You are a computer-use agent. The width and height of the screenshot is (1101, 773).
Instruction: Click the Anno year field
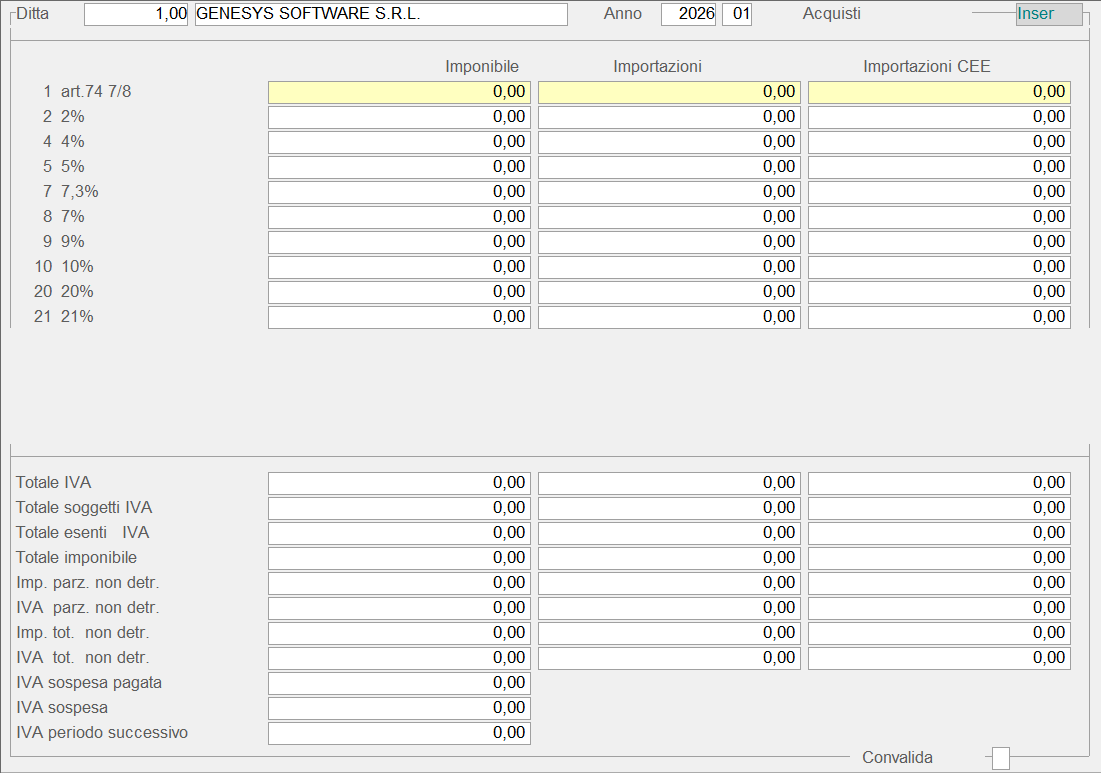pos(688,14)
